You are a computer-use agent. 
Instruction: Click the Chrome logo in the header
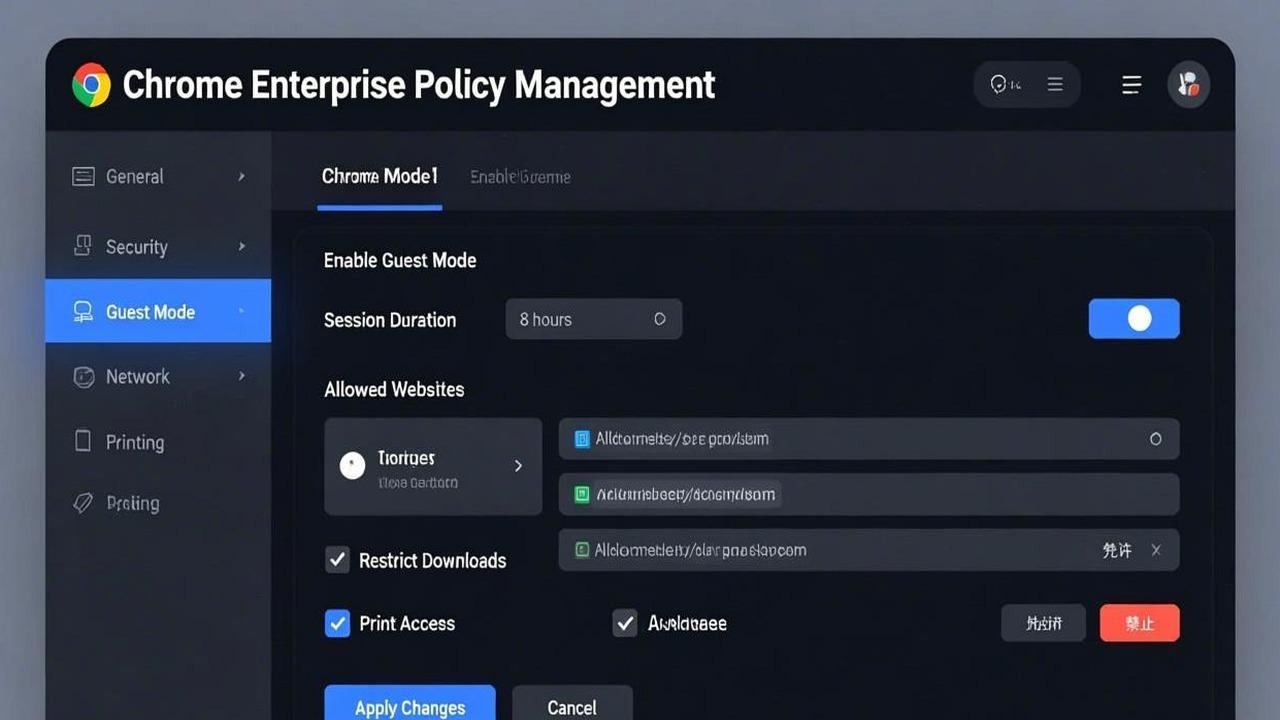[91, 85]
